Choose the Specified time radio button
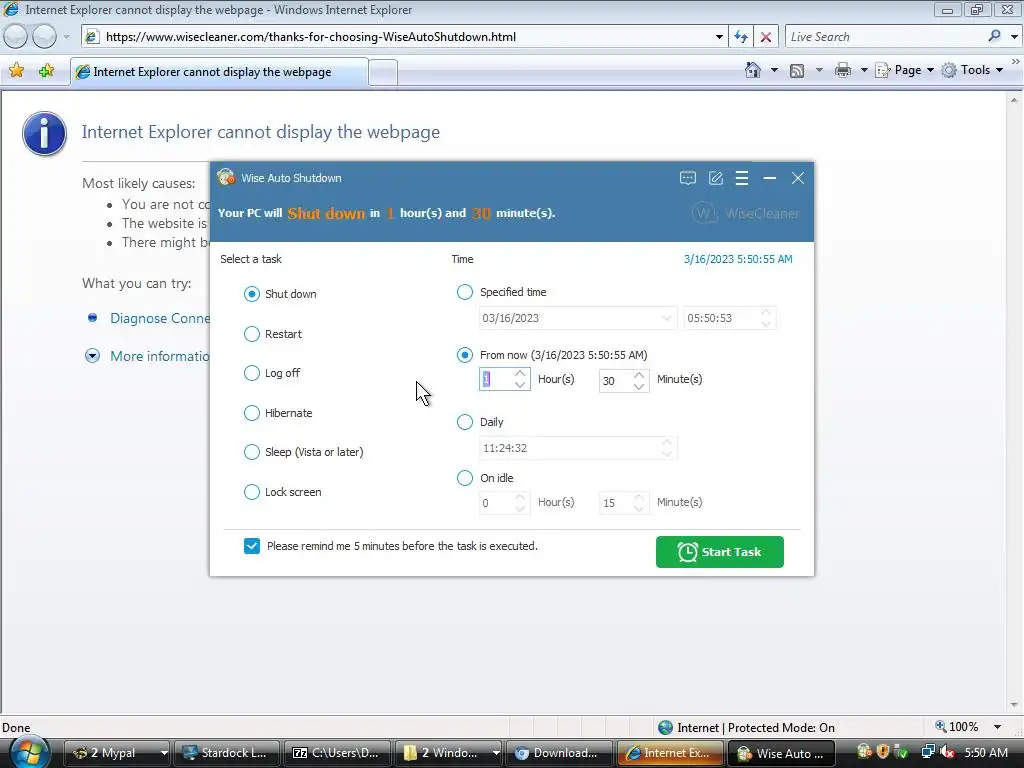This screenshot has width=1024, height=768. point(464,292)
